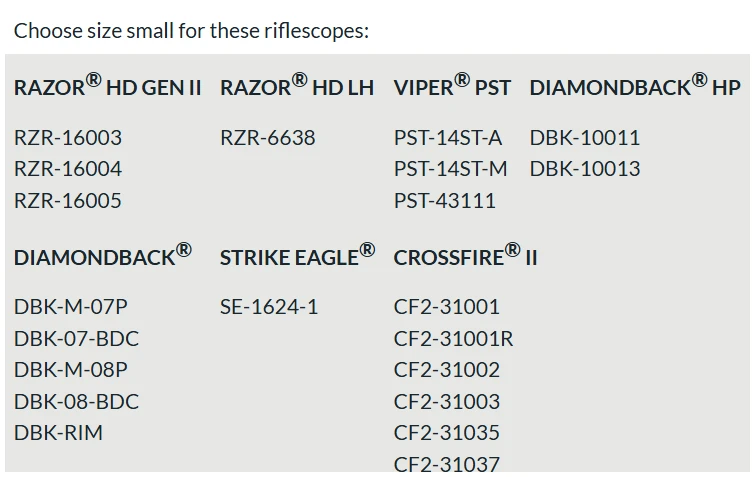Click the Razor HD Gen II heading
Image resolution: width=755 pixels, height=477 pixels.
[x=107, y=87]
